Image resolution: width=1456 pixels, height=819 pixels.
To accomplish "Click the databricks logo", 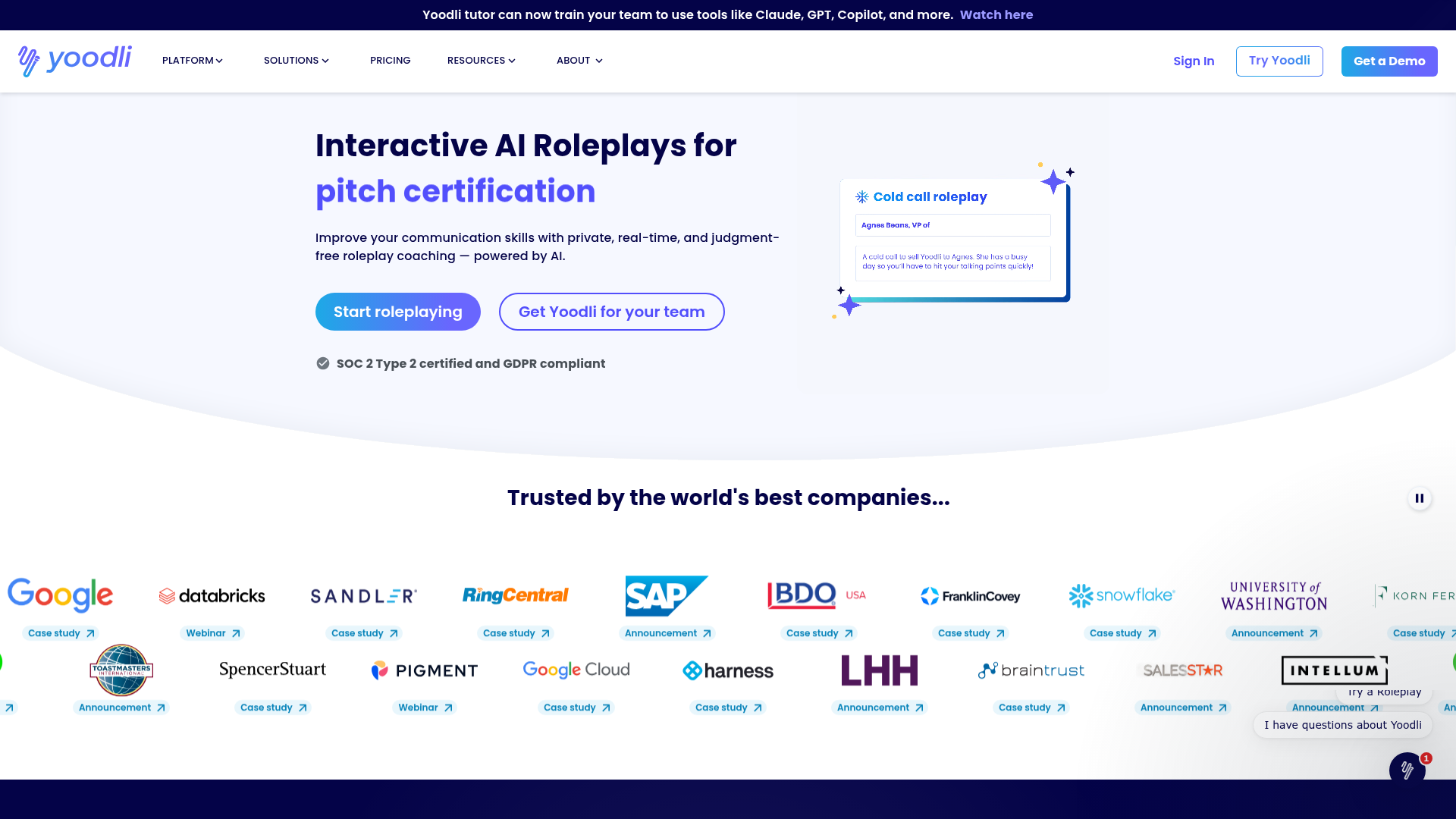I will 212,596.
